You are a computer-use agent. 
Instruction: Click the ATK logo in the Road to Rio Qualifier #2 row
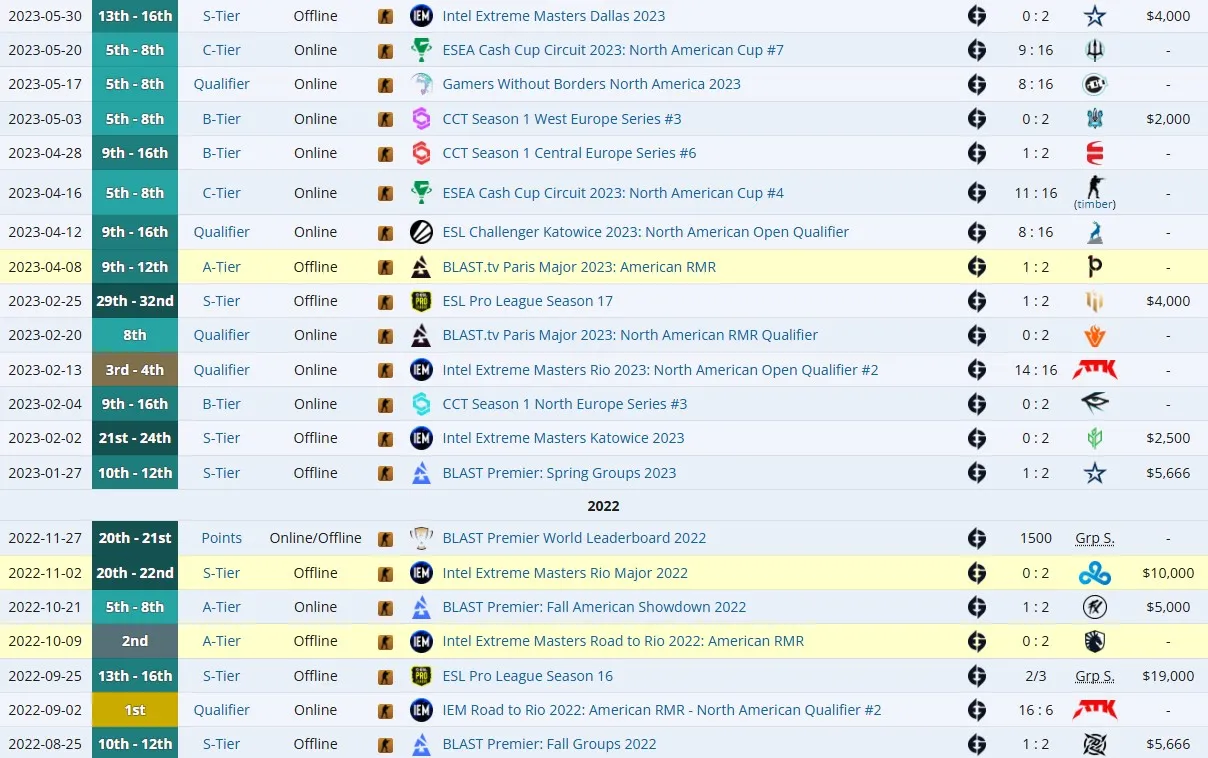tap(1095, 710)
